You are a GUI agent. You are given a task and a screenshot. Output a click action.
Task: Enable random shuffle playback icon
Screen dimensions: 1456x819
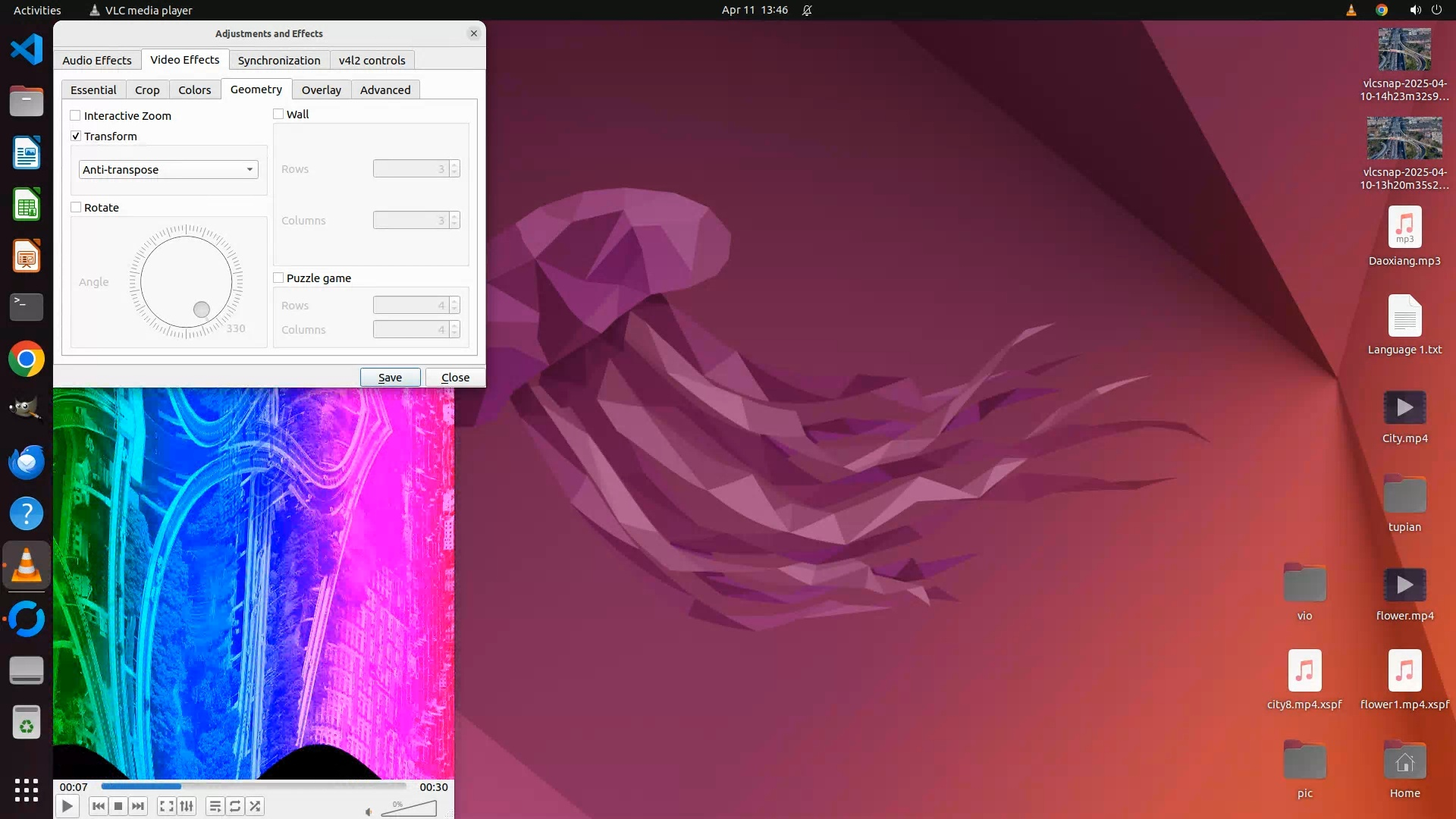click(x=256, y=806)
